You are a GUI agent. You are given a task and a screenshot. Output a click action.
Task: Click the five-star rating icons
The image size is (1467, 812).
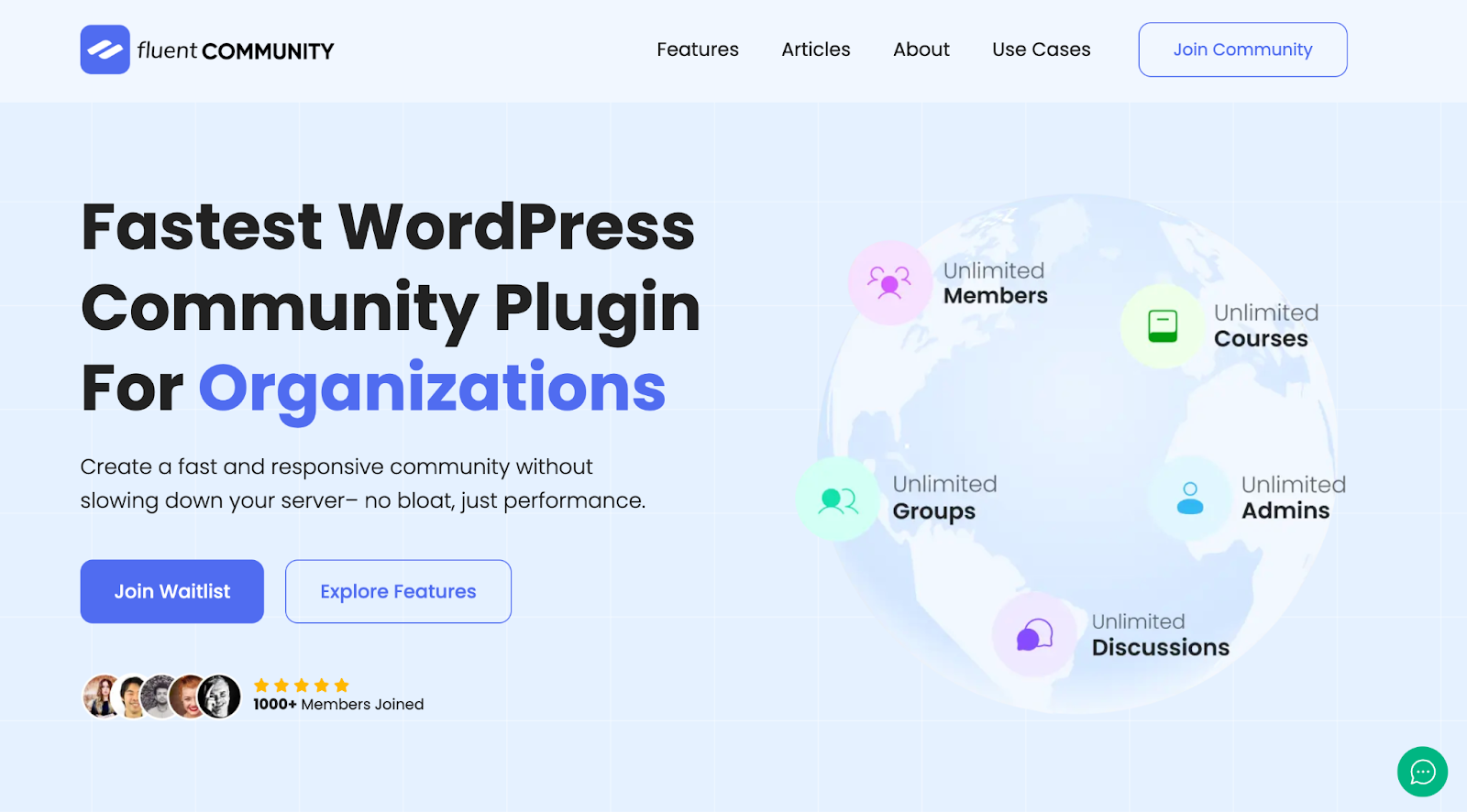pyautogui.click(x=302, y=685)
